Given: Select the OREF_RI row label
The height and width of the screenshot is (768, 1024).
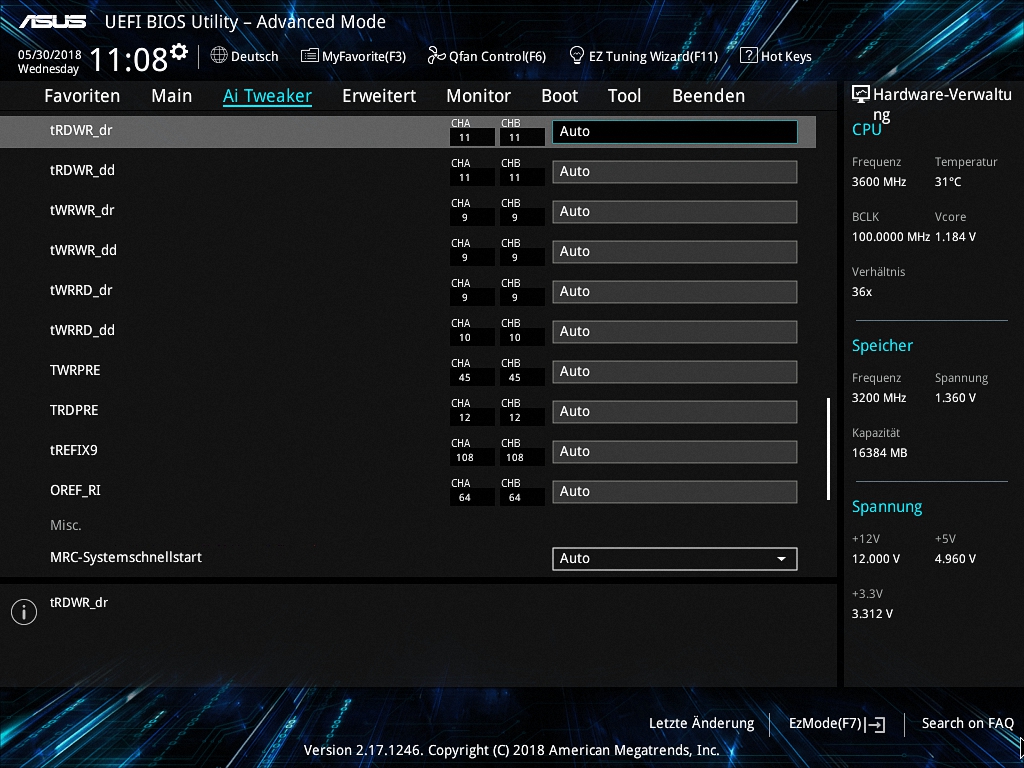Looking at the screenshot, I should 75,490.
